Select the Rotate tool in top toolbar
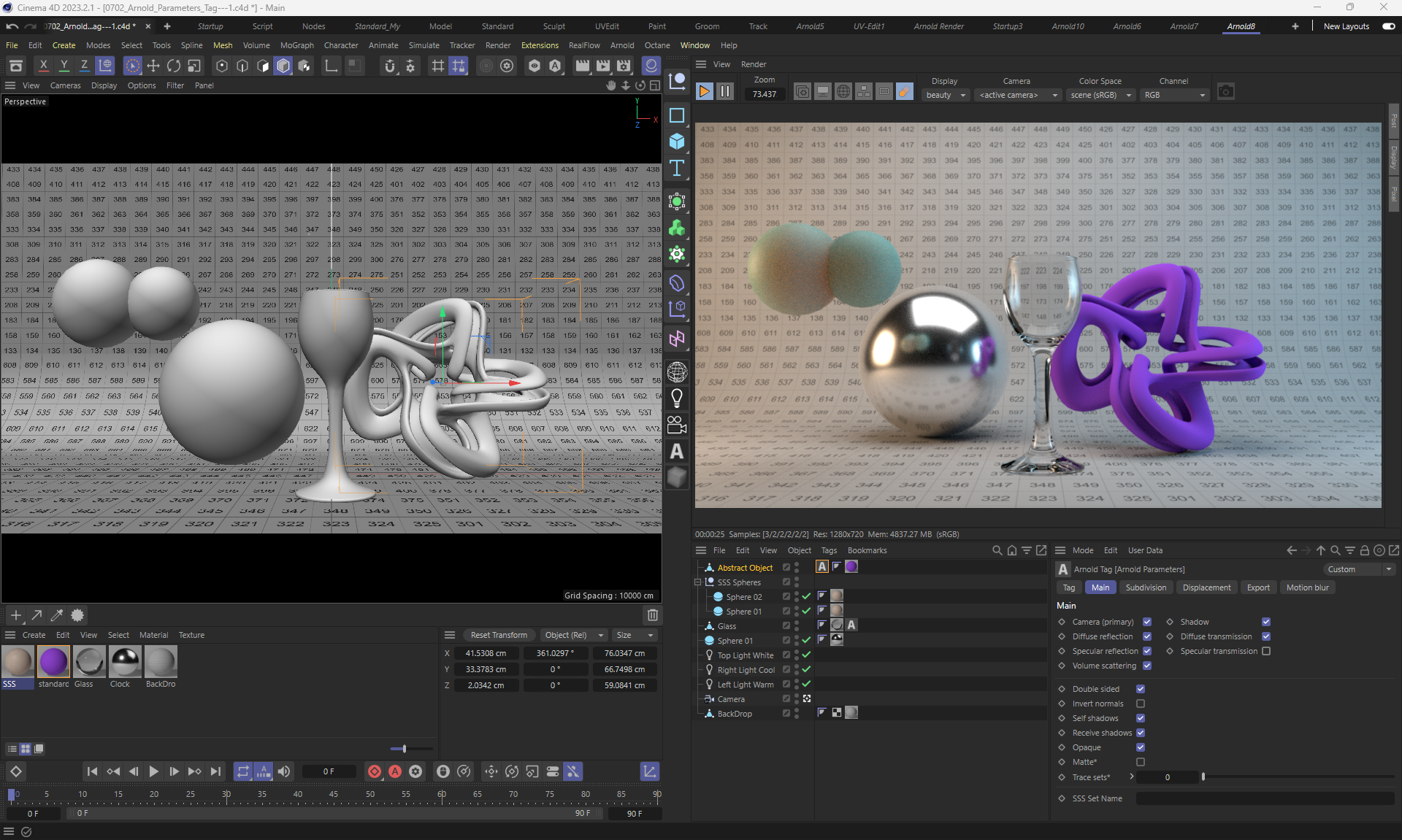 [x=174, y=66]
